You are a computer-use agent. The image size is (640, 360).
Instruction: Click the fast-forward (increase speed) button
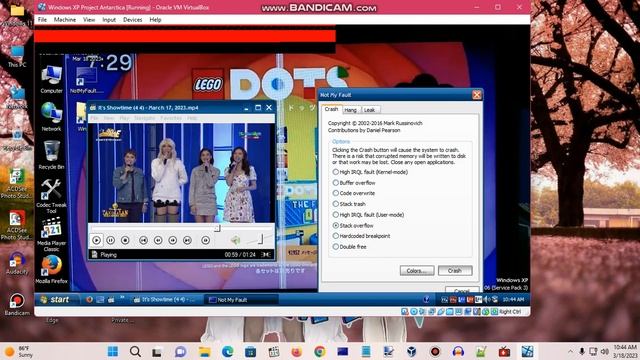[x=173, y=240]
